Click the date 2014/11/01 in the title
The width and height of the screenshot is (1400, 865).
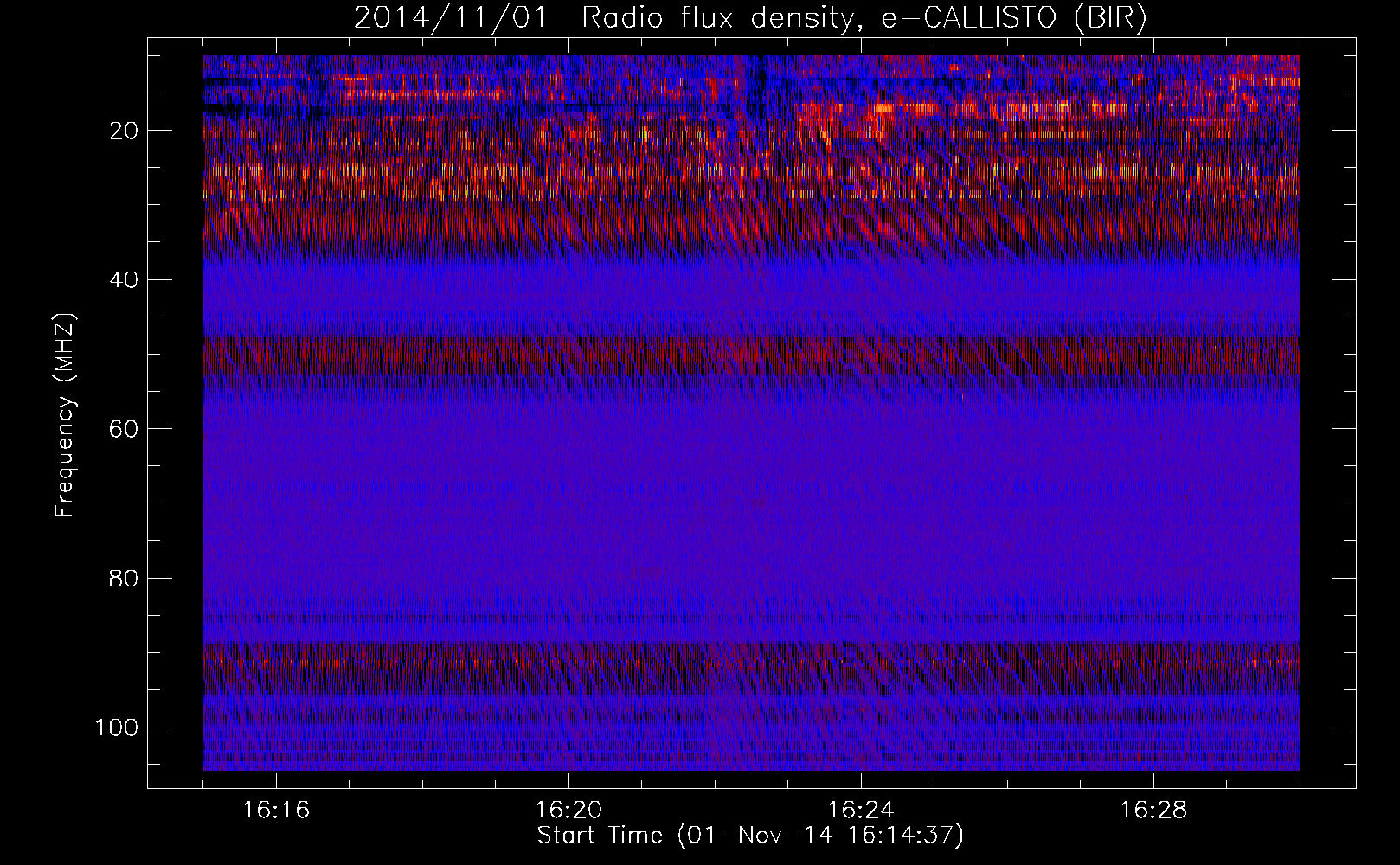pyautogui.click(x=451, y=18)
